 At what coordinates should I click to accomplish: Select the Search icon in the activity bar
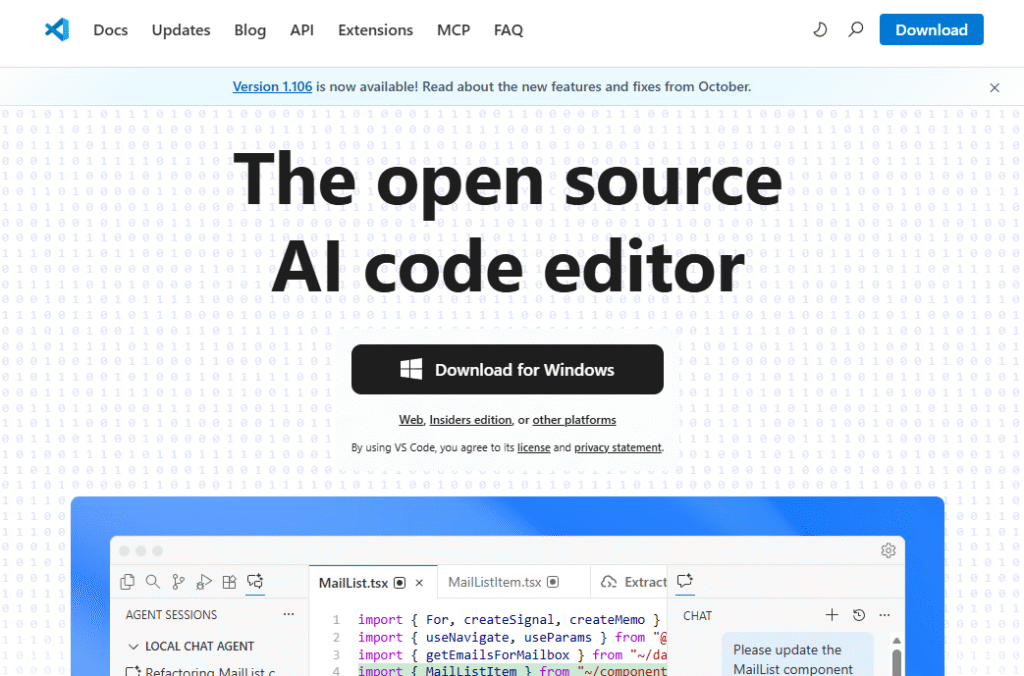point(153,581)
